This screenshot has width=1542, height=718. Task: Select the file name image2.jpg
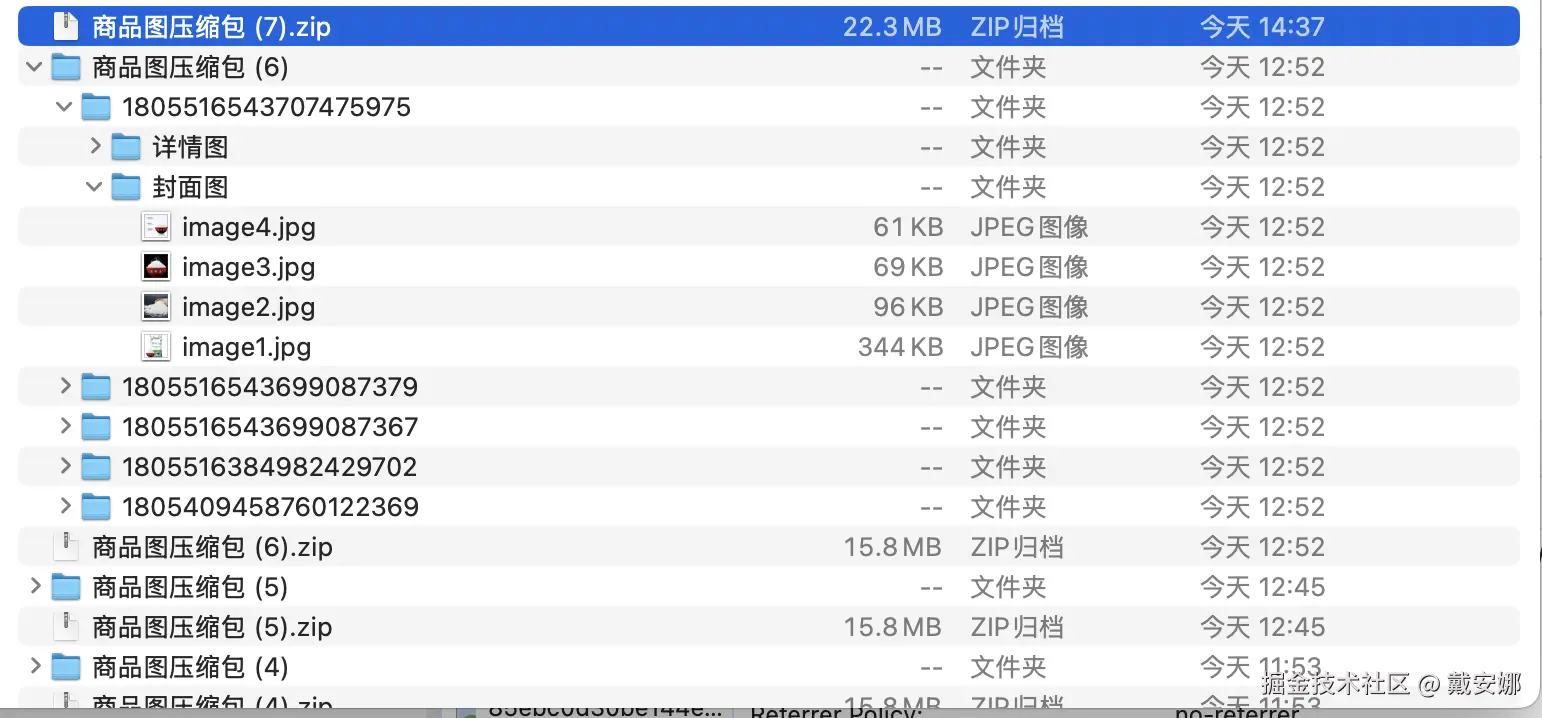[249, 308]
